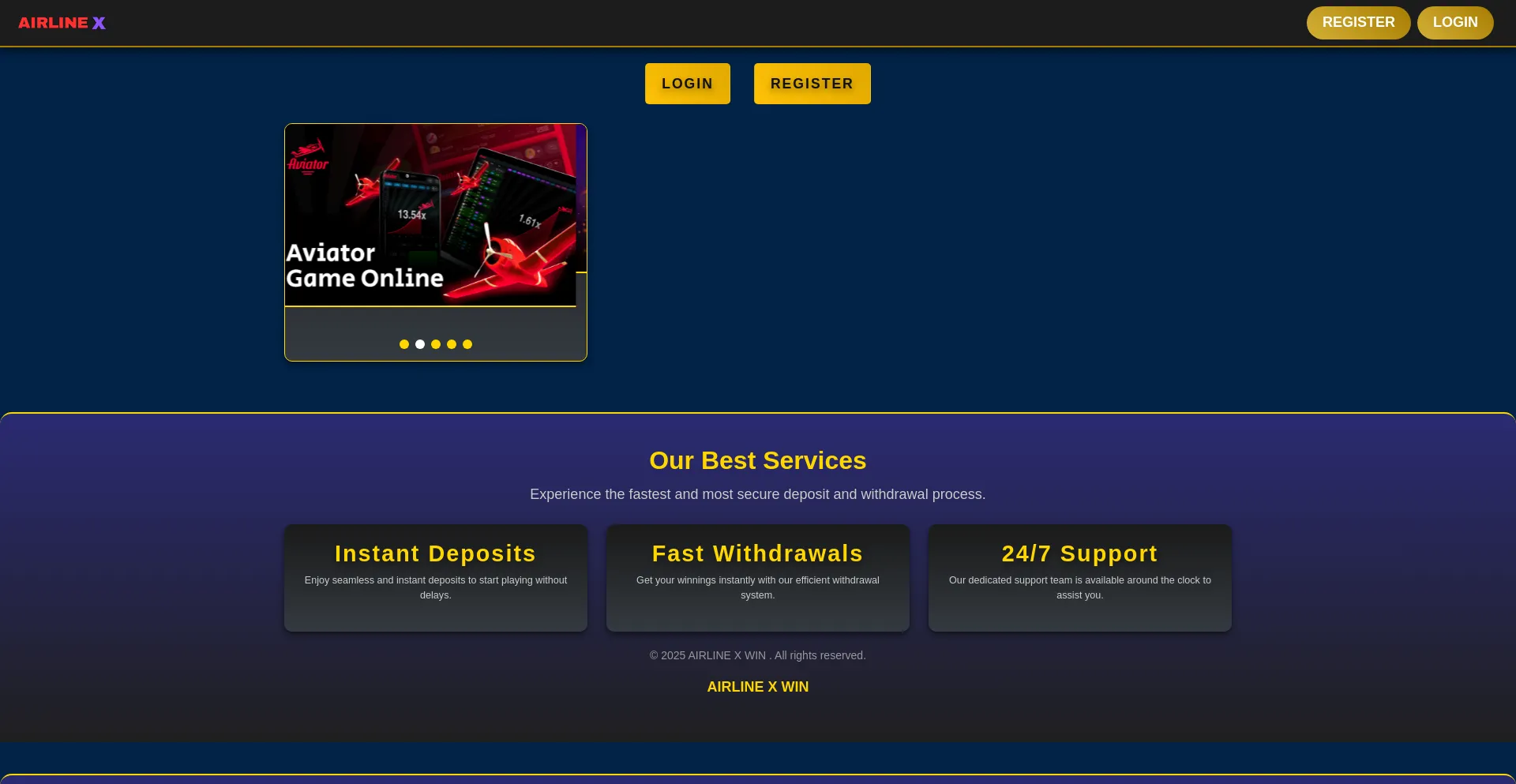Open the AIRLINE X WIN footer link

(757, 687)
